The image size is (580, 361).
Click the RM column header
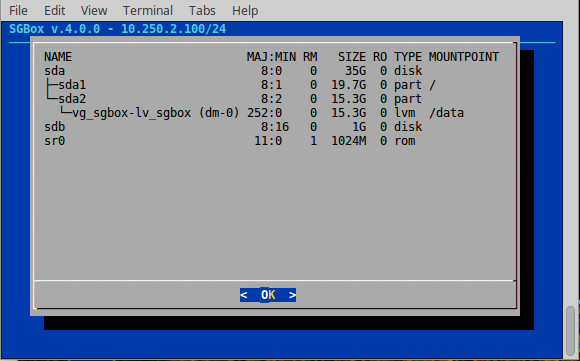click(310, 57)
